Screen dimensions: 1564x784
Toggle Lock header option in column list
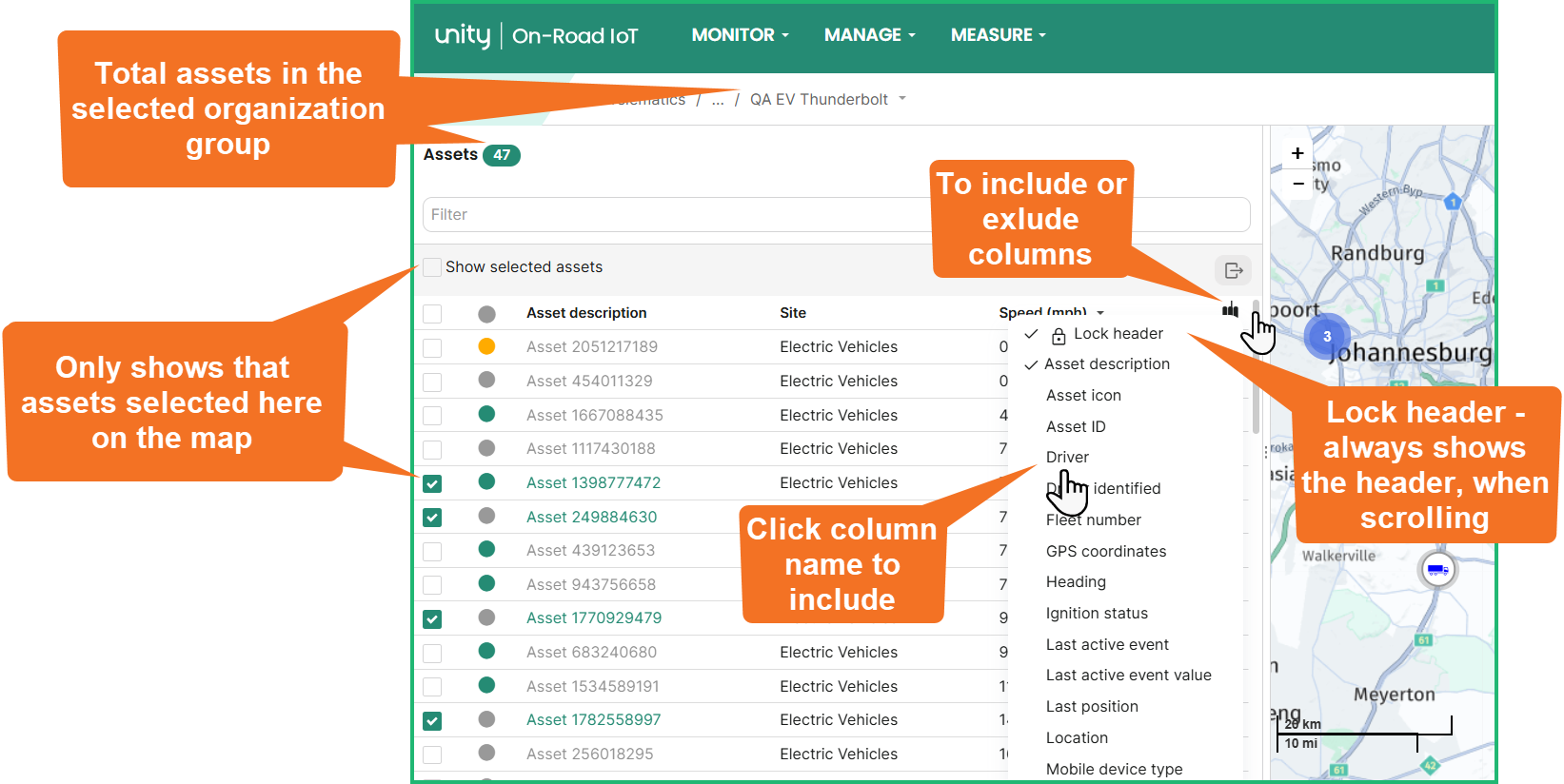point(1118,334)
